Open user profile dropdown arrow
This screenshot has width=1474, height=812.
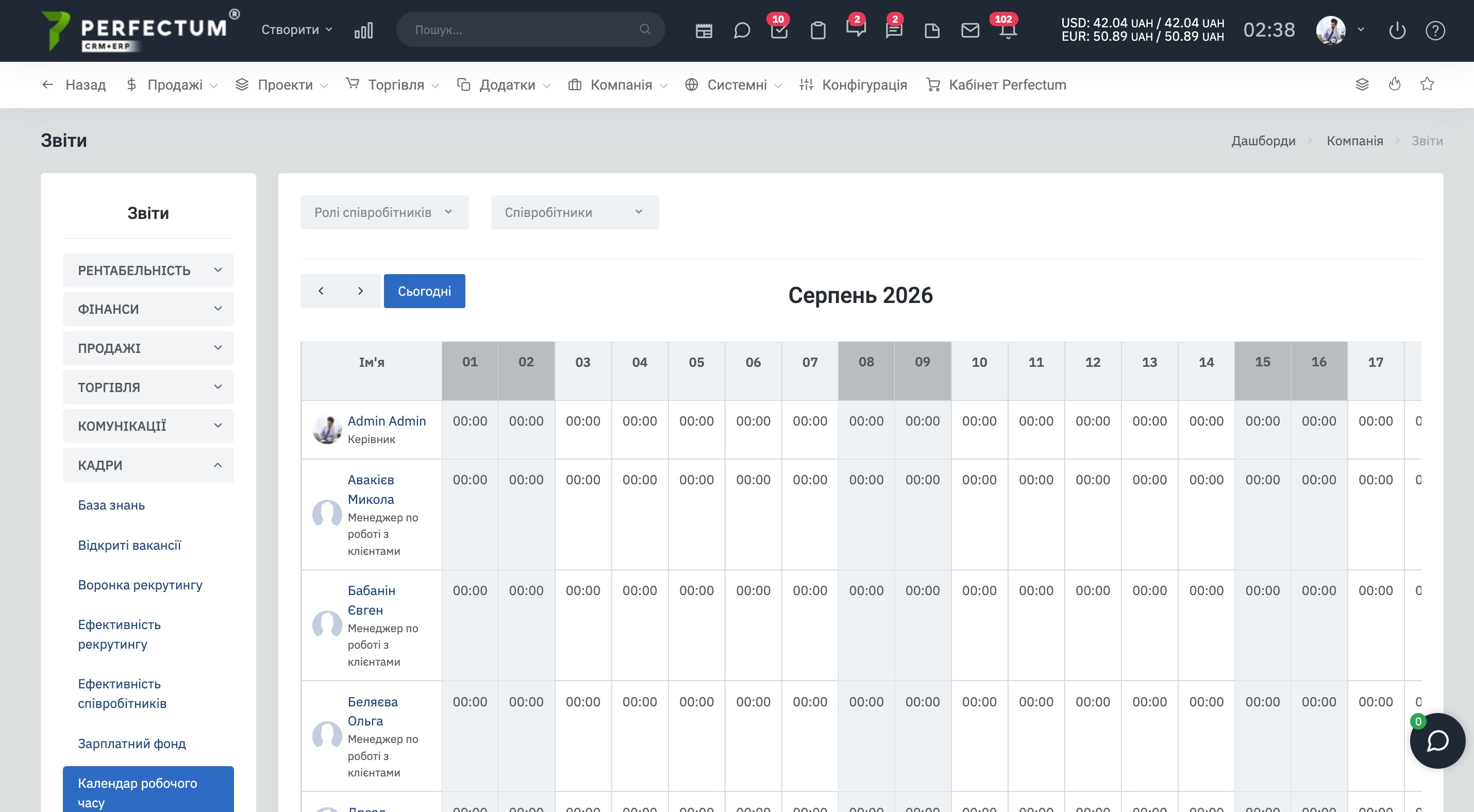[x=1361, y=30]
